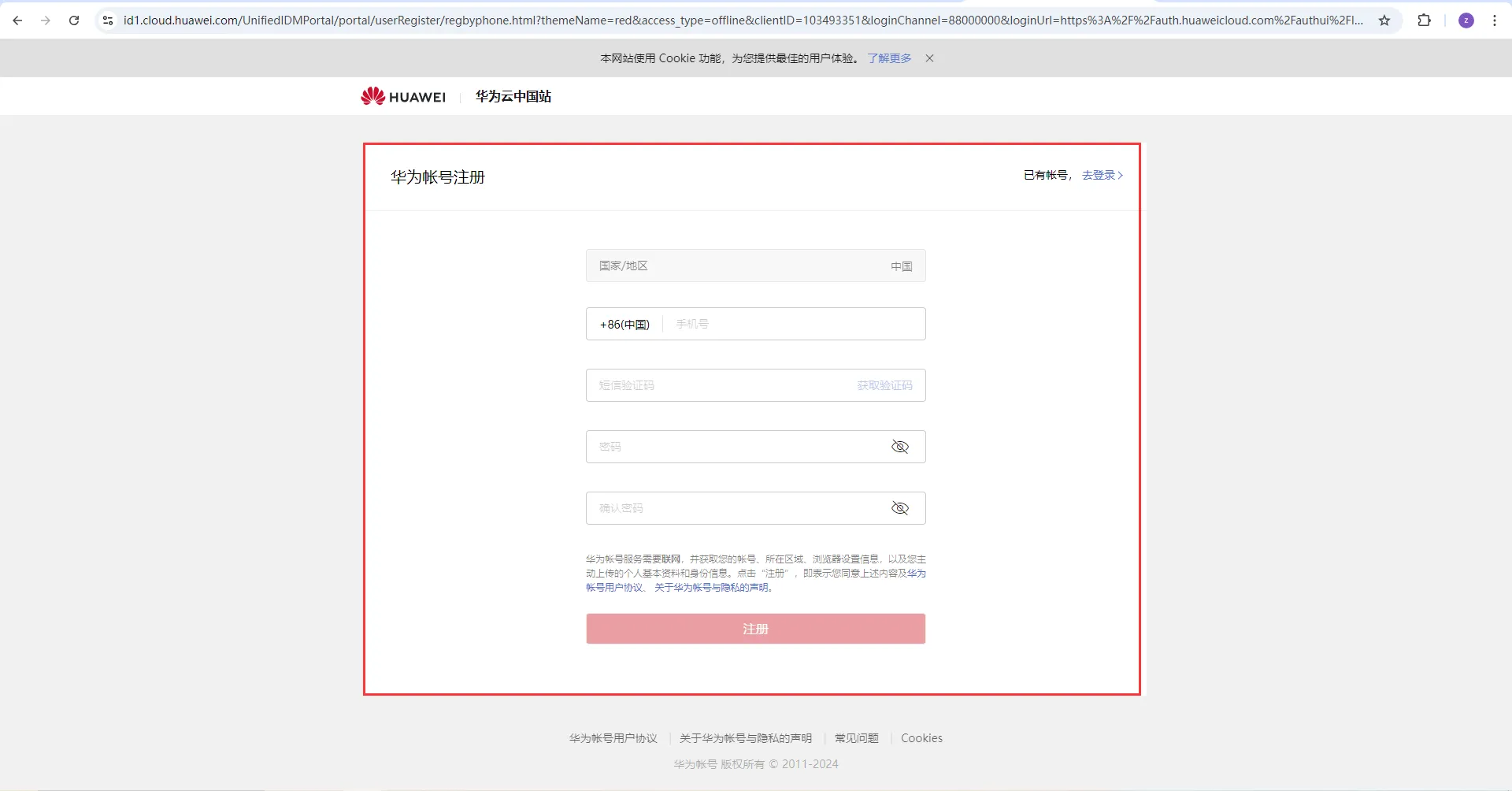This screenshot has width=1512, height=791.
Task: Open the Chrome profile avatar
Action: [1466, 20]
